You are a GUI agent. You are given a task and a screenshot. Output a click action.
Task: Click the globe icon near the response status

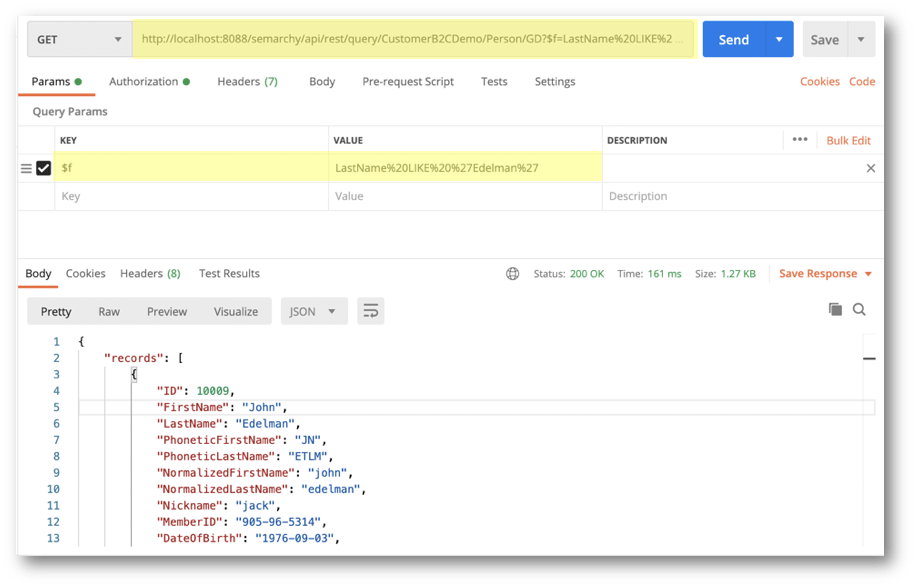click(x=513, y=273)
